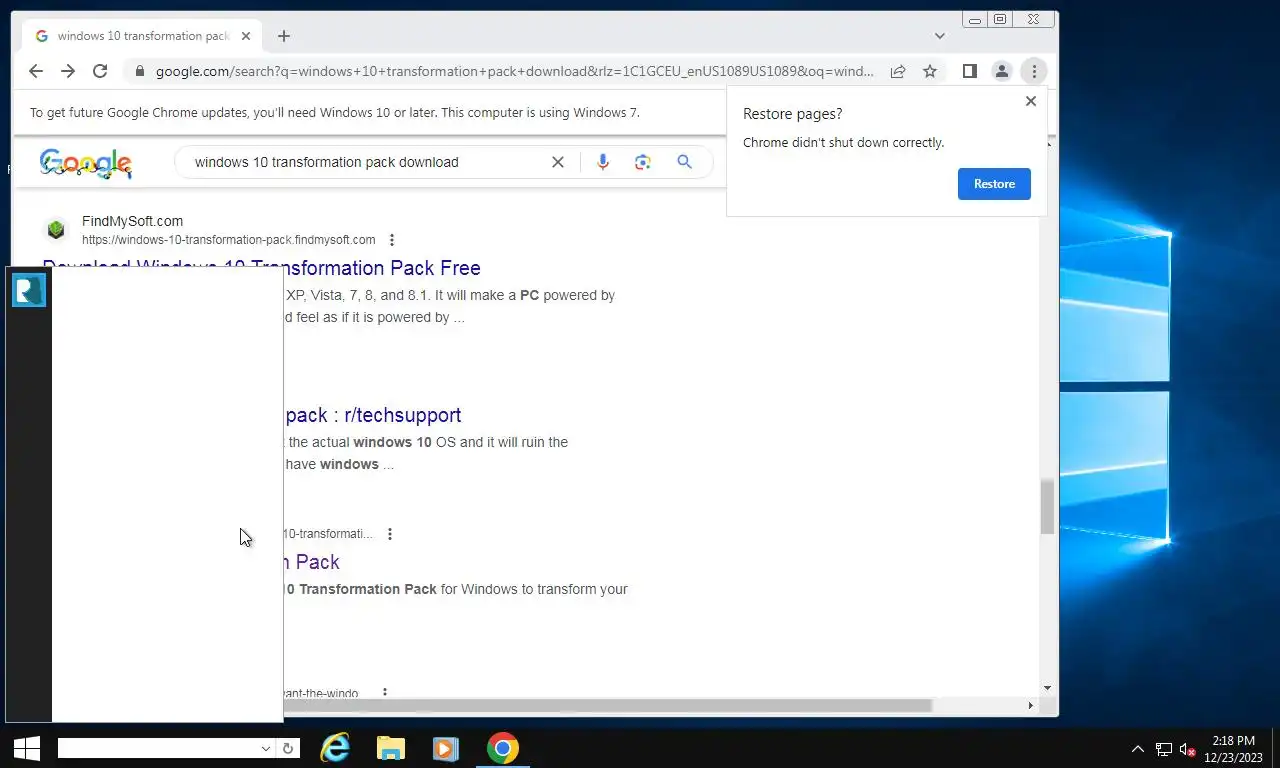Close the windows 10 transformation pack tab
1280x768 pixels.
[x=246, y=36]
